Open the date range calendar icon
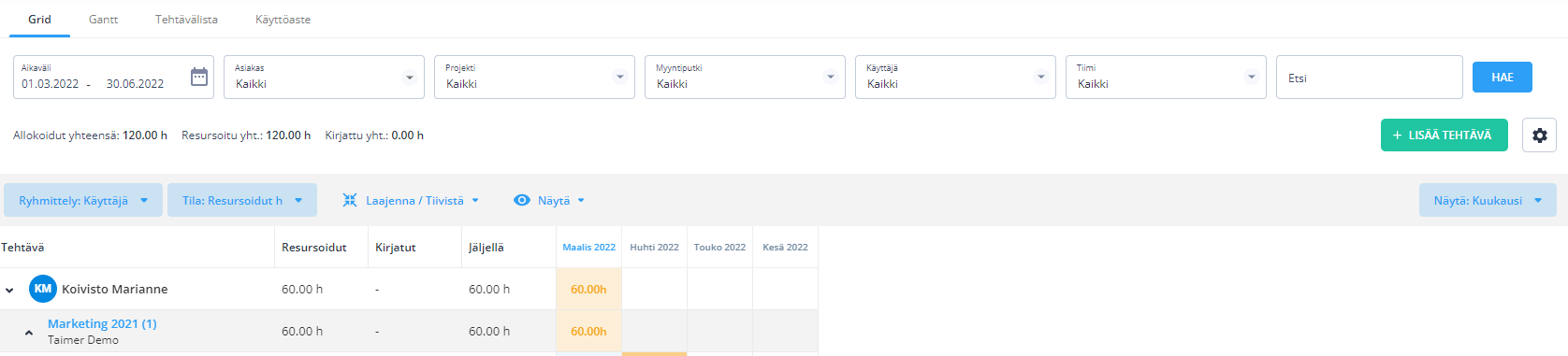 click(x=199, y=77)
